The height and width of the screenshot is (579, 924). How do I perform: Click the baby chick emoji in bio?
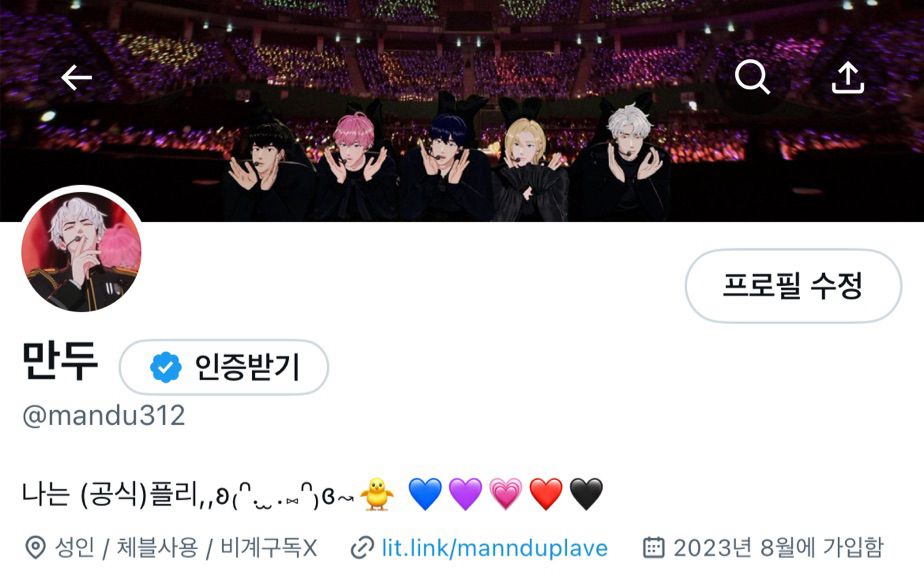377,494
